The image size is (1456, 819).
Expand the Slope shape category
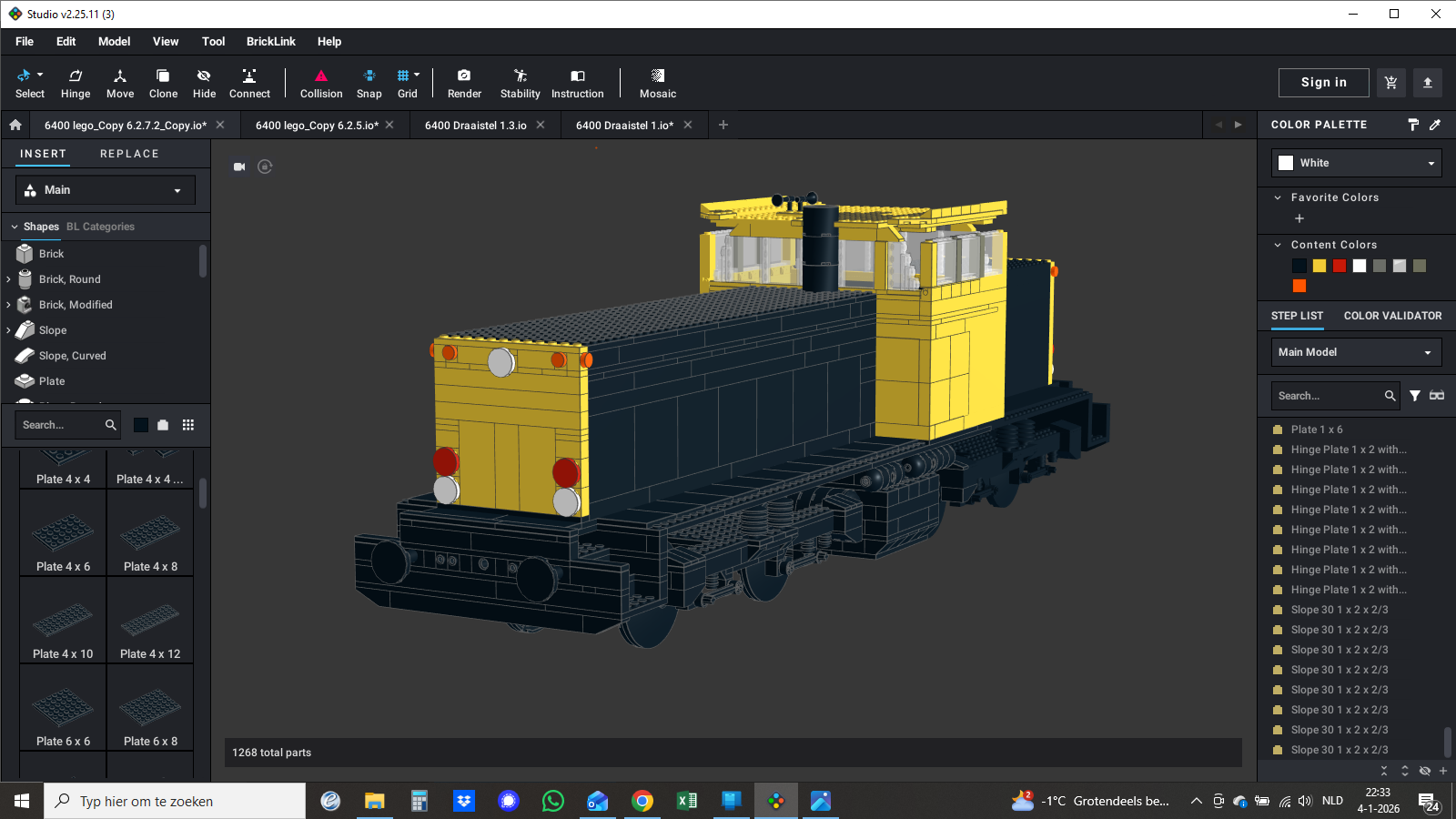coord(9,330)
